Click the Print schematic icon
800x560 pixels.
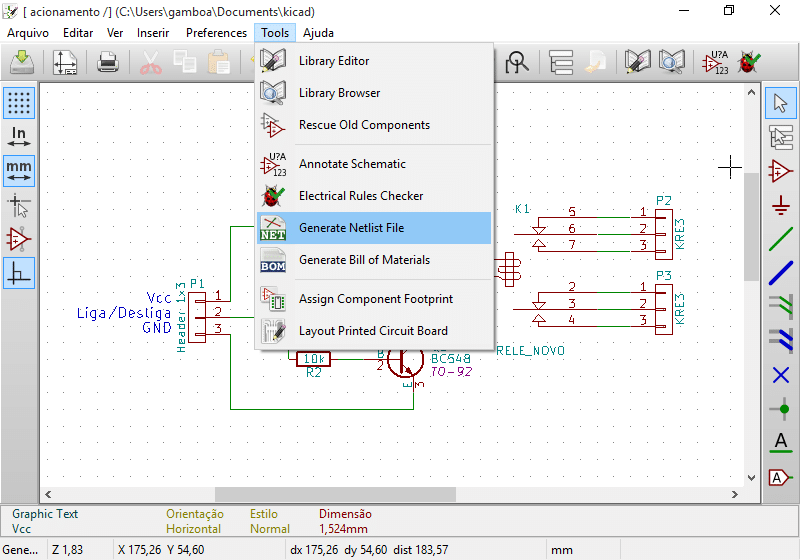108,64
